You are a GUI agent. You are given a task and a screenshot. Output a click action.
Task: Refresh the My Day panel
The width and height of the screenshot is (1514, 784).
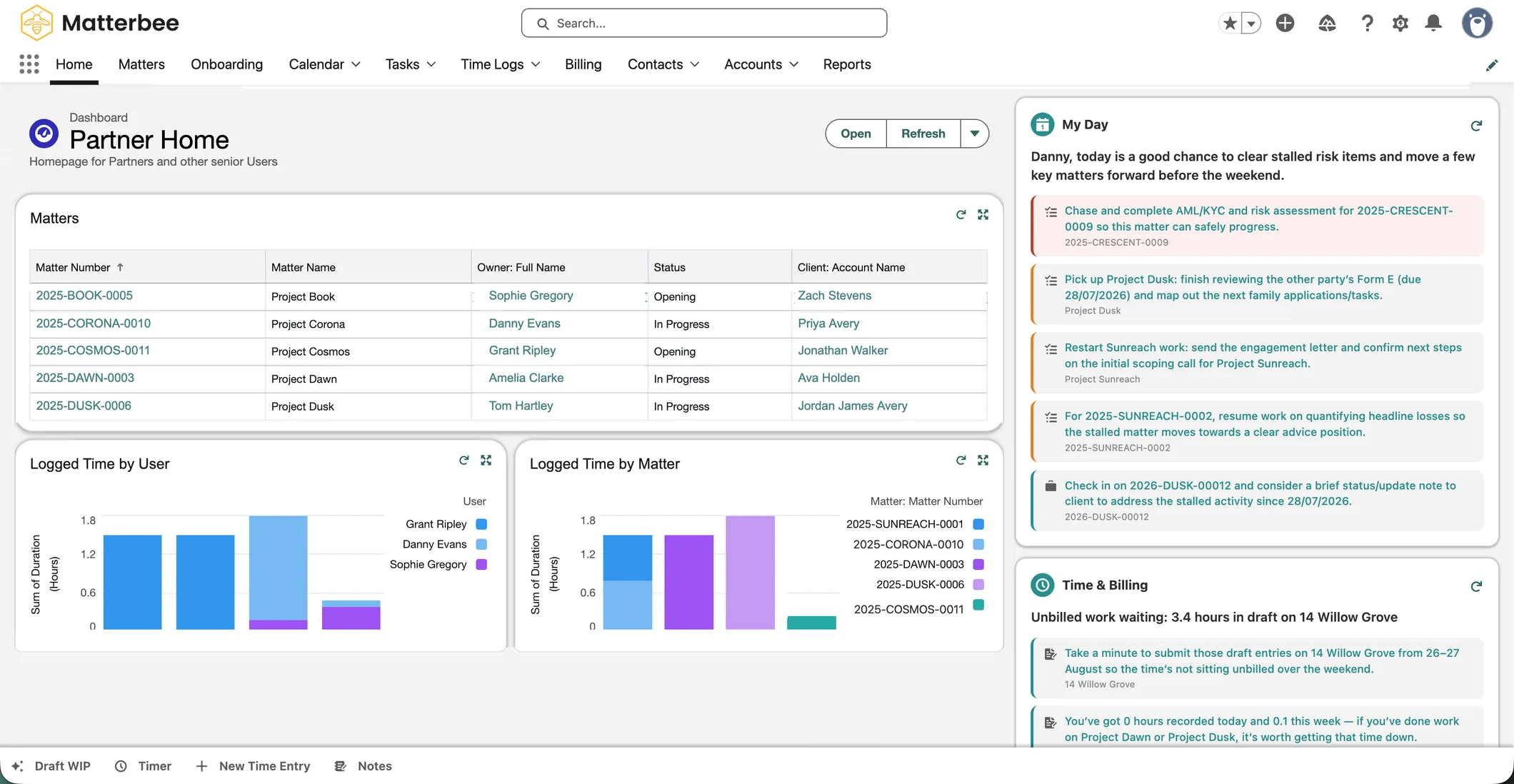click(x=1476, y=126)
